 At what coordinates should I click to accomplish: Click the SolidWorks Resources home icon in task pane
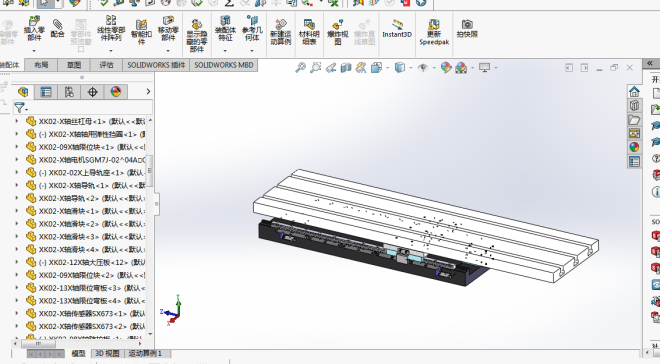click(x=634, y=91)
